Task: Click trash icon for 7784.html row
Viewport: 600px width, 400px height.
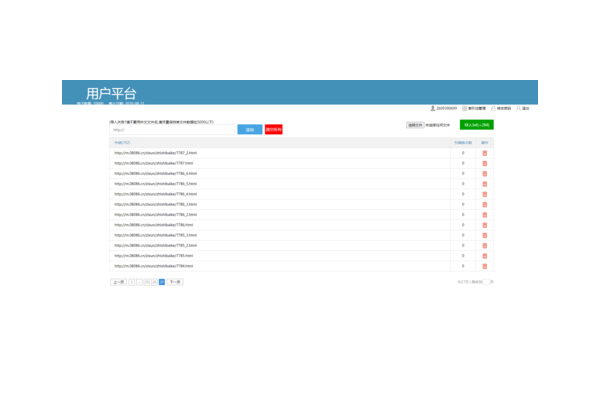Action: pyautogui.click(x=485, y=266)
